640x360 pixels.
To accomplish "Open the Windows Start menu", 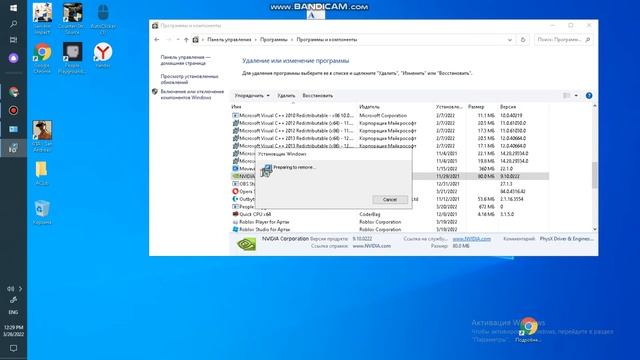I will coord(13,8).
